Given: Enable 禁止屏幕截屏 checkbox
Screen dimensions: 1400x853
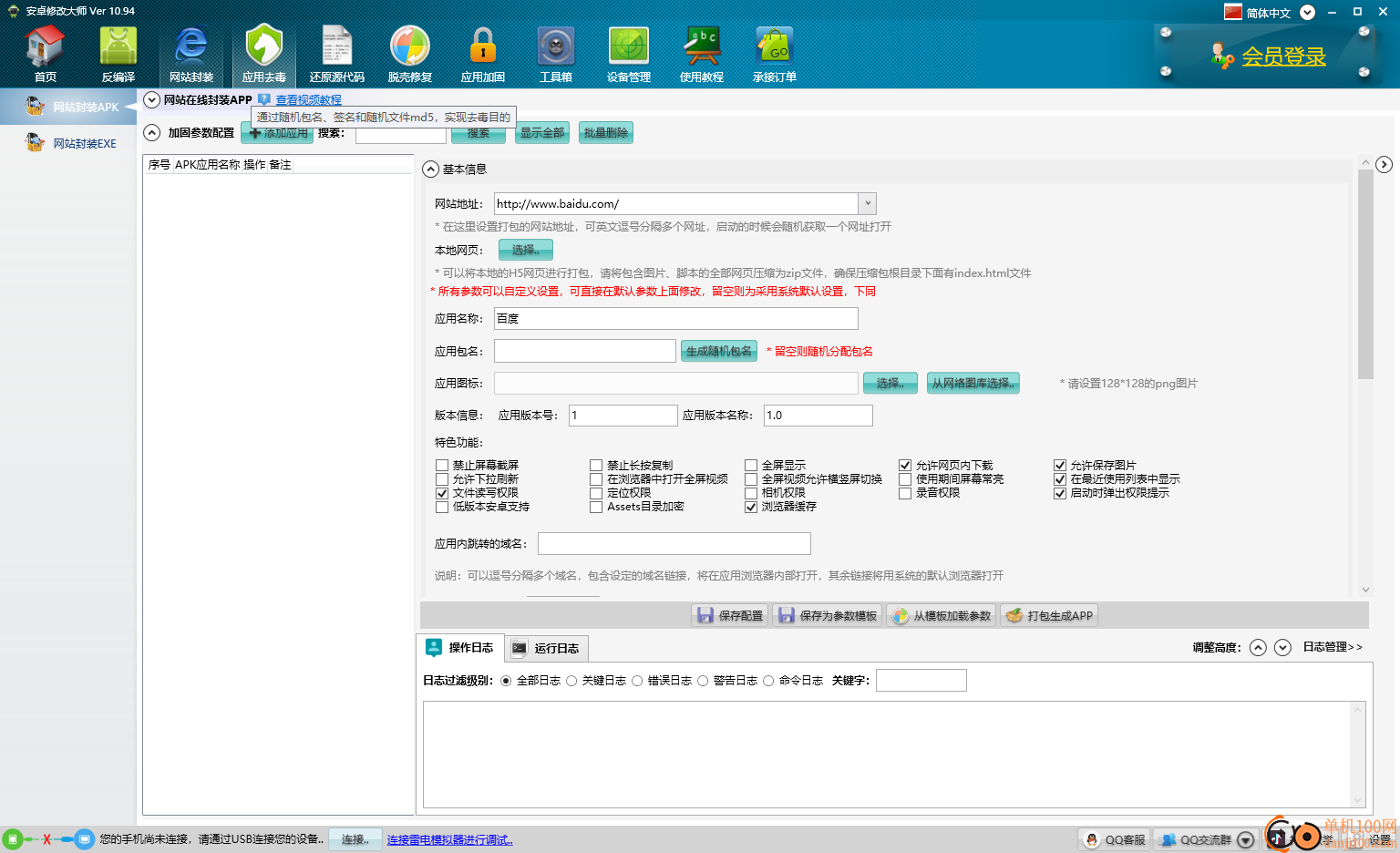Looking at the screenshot, I should [443, 465].
